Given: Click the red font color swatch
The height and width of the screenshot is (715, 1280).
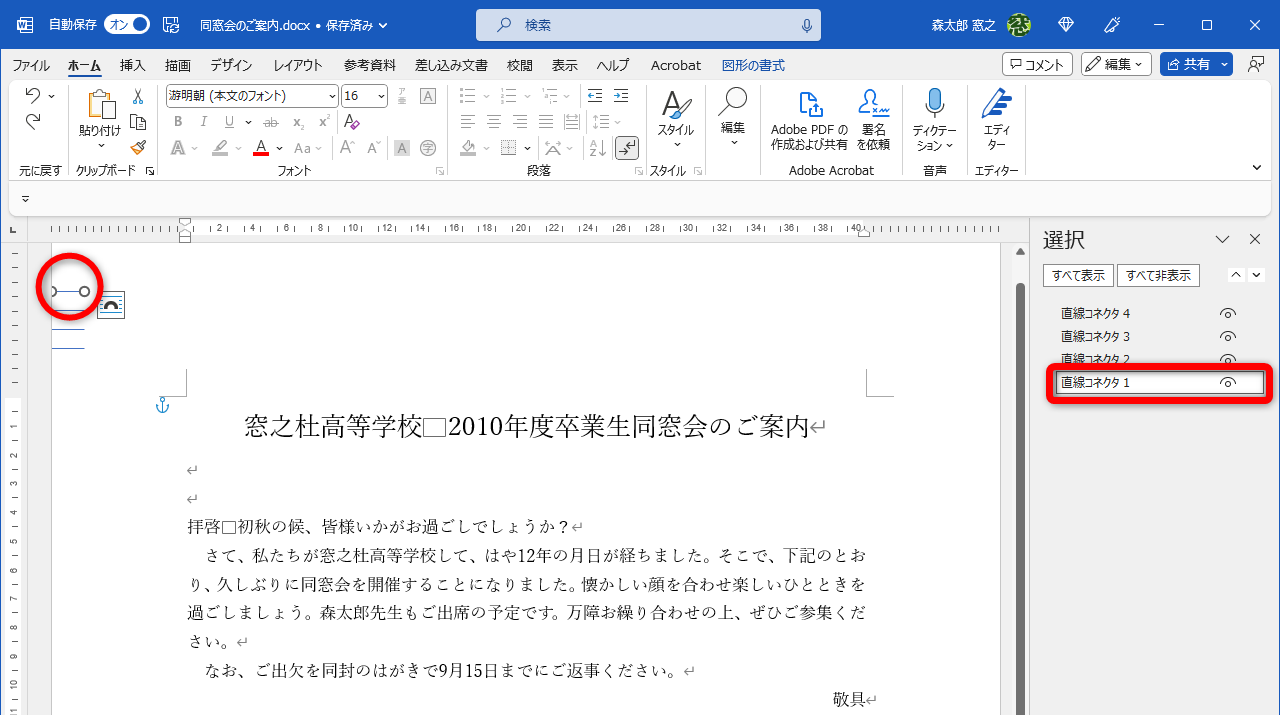Looking at the screenshot, I should [260, 147].
